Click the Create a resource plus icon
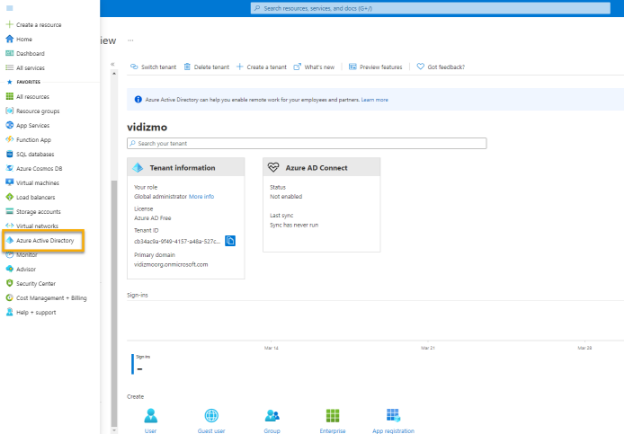Image resolution: width=624 pixels, height=434 pixels. (x=9, y=24)
